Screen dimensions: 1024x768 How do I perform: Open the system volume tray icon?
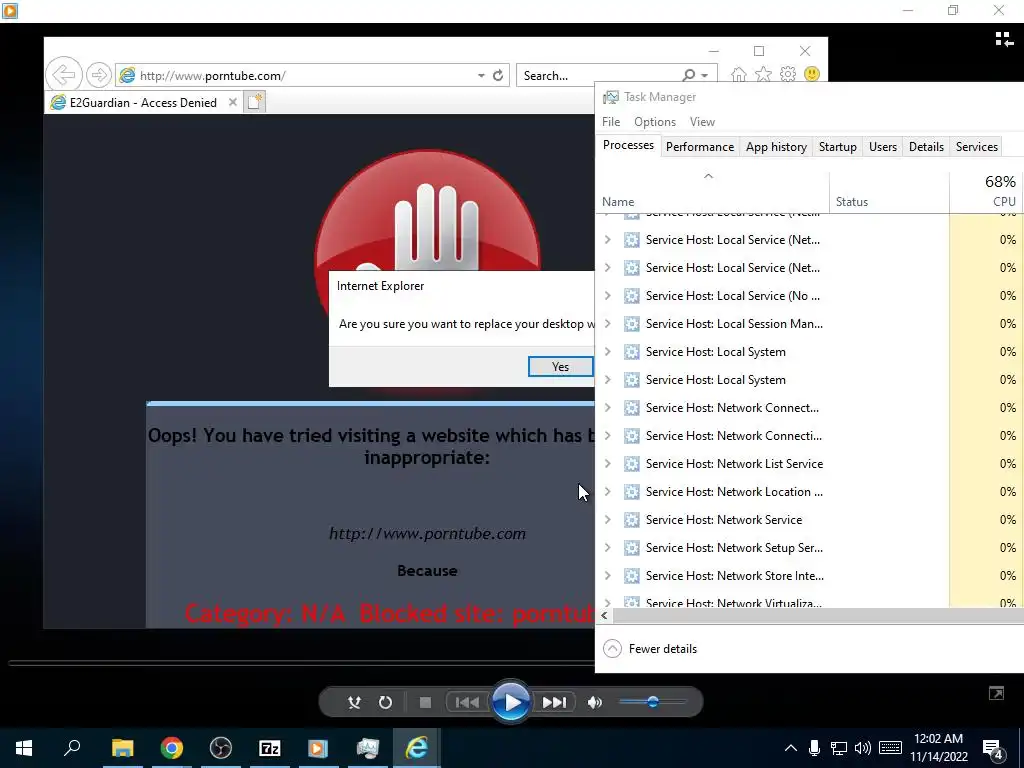pos(863,748)
